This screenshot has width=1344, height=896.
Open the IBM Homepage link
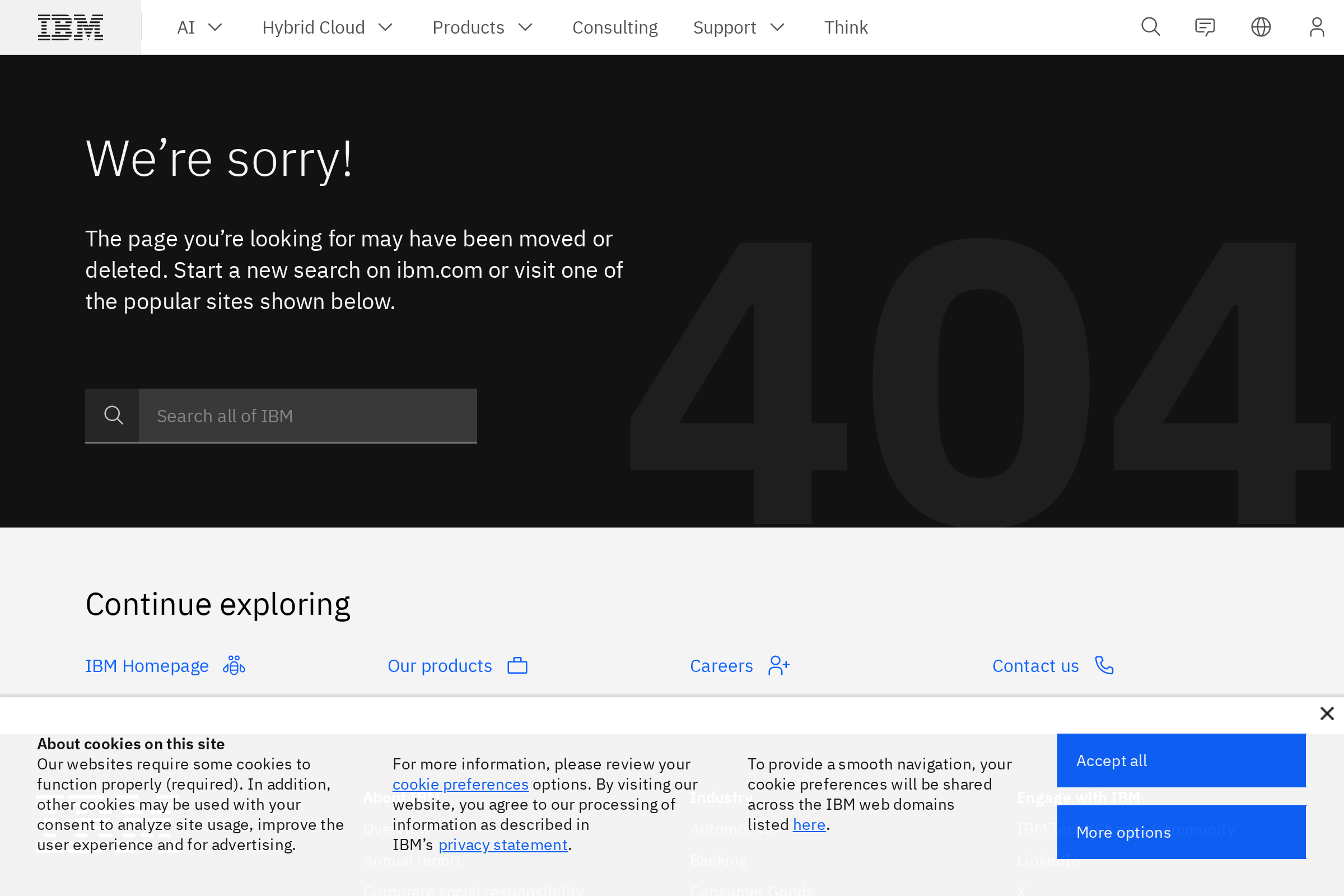tap(147, 666)
